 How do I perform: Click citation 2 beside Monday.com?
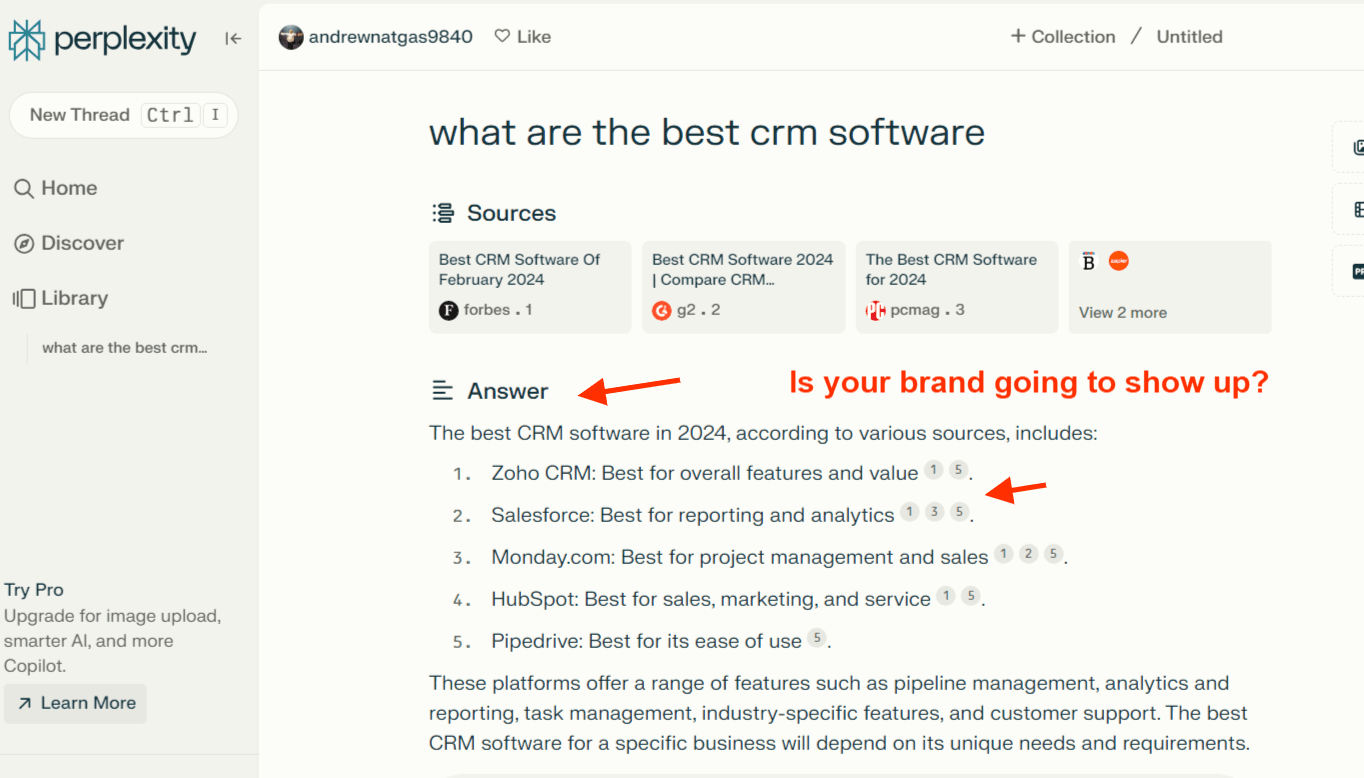(x=1028, y=554)
